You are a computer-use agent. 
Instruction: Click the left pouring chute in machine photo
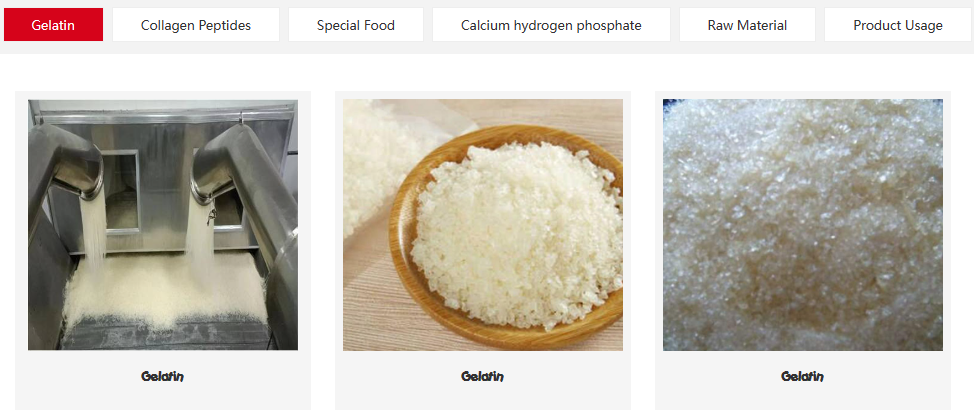point(78,163)
